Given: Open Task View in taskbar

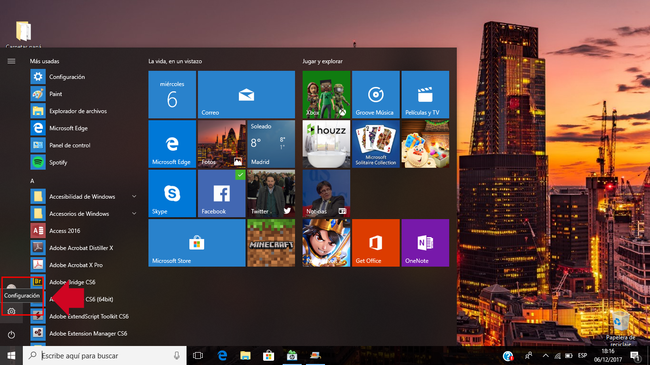Looking at the screenshot, I should tap(198, 355).
